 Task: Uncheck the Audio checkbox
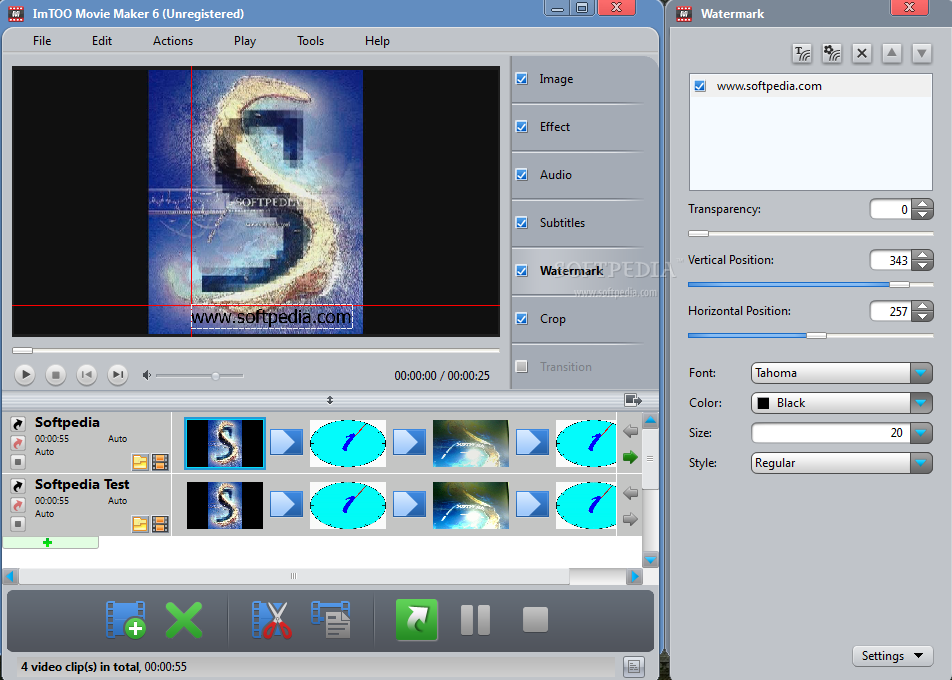pyautogui.click(x=522, y=174)
